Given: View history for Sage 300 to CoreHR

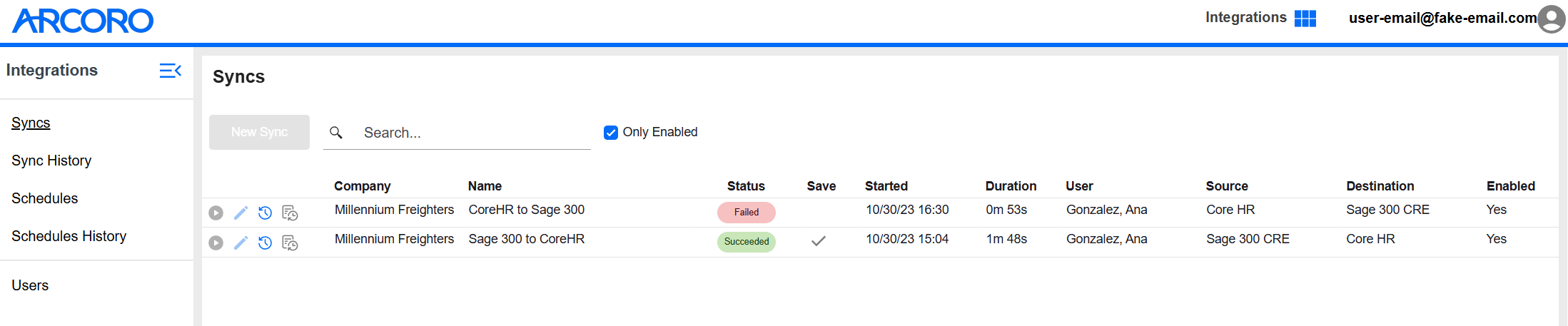Looking at the screenshot, I should (x=265, y=243).
